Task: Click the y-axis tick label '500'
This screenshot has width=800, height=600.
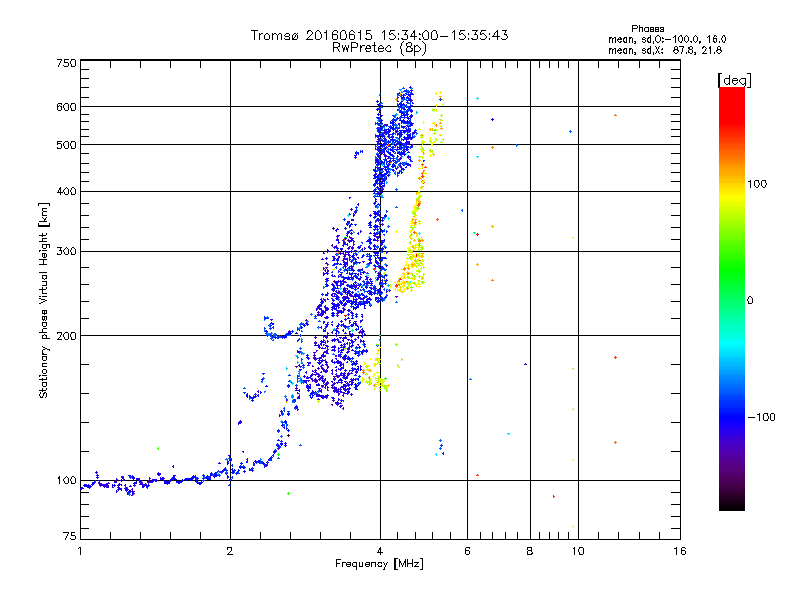Action: click(66, 145)
